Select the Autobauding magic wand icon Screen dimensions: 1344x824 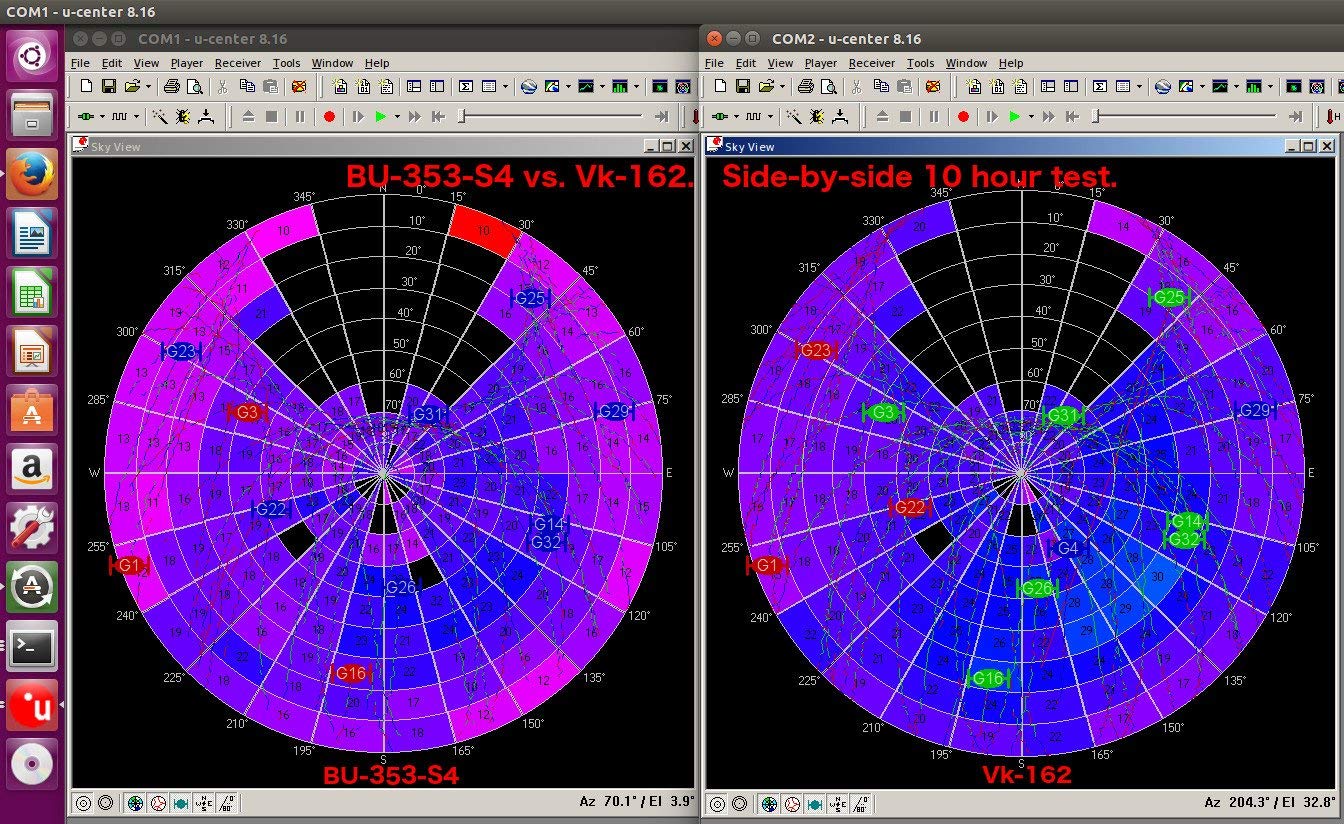(161, 115)
